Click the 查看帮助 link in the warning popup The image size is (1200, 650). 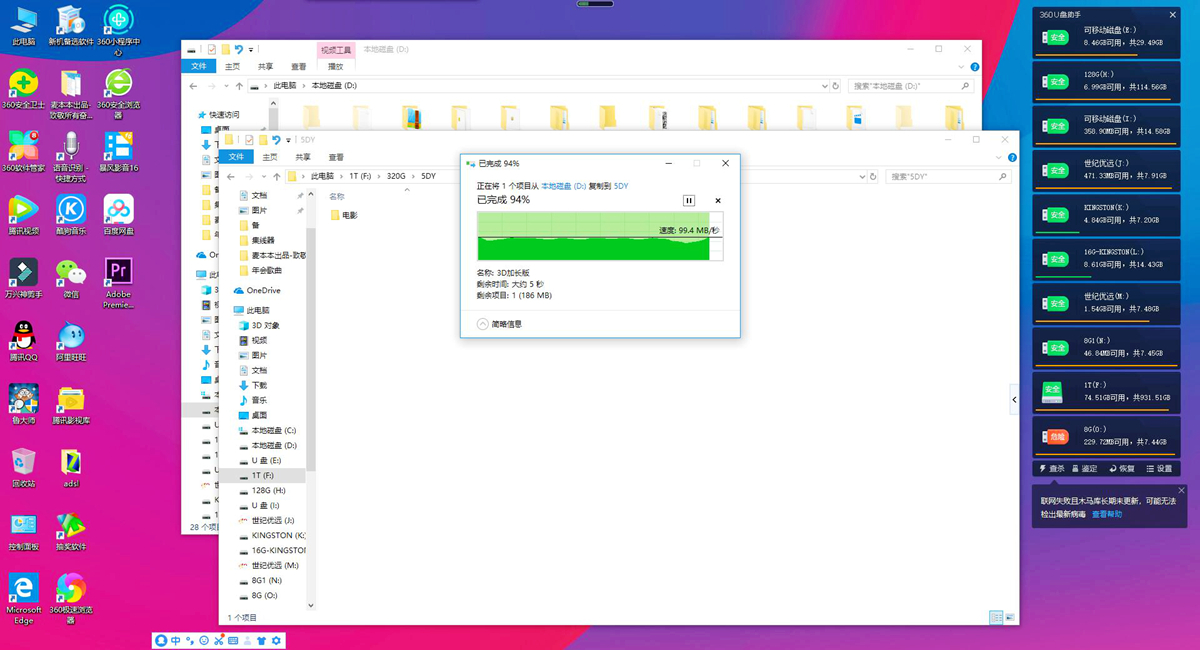click(x=1106, y=514)
